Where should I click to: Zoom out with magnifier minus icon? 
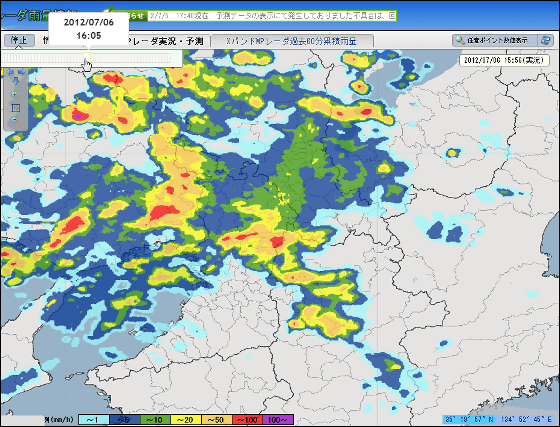[15, 121]
